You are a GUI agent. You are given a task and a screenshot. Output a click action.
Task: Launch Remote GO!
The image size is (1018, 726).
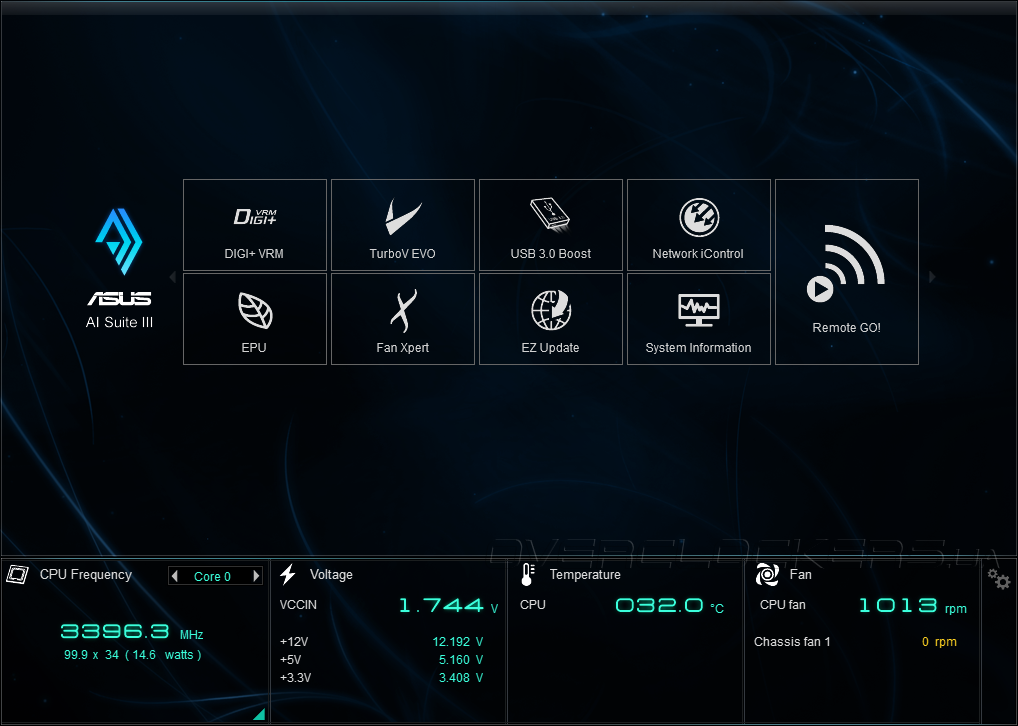(x=847, y=272)
